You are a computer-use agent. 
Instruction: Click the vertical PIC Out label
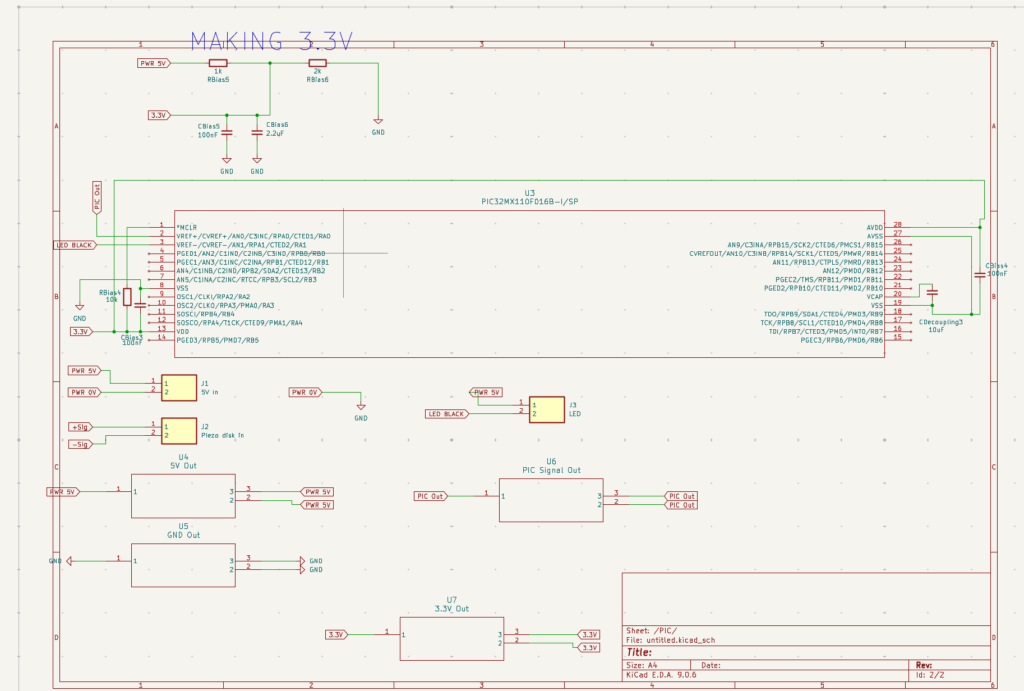[97, 198]
